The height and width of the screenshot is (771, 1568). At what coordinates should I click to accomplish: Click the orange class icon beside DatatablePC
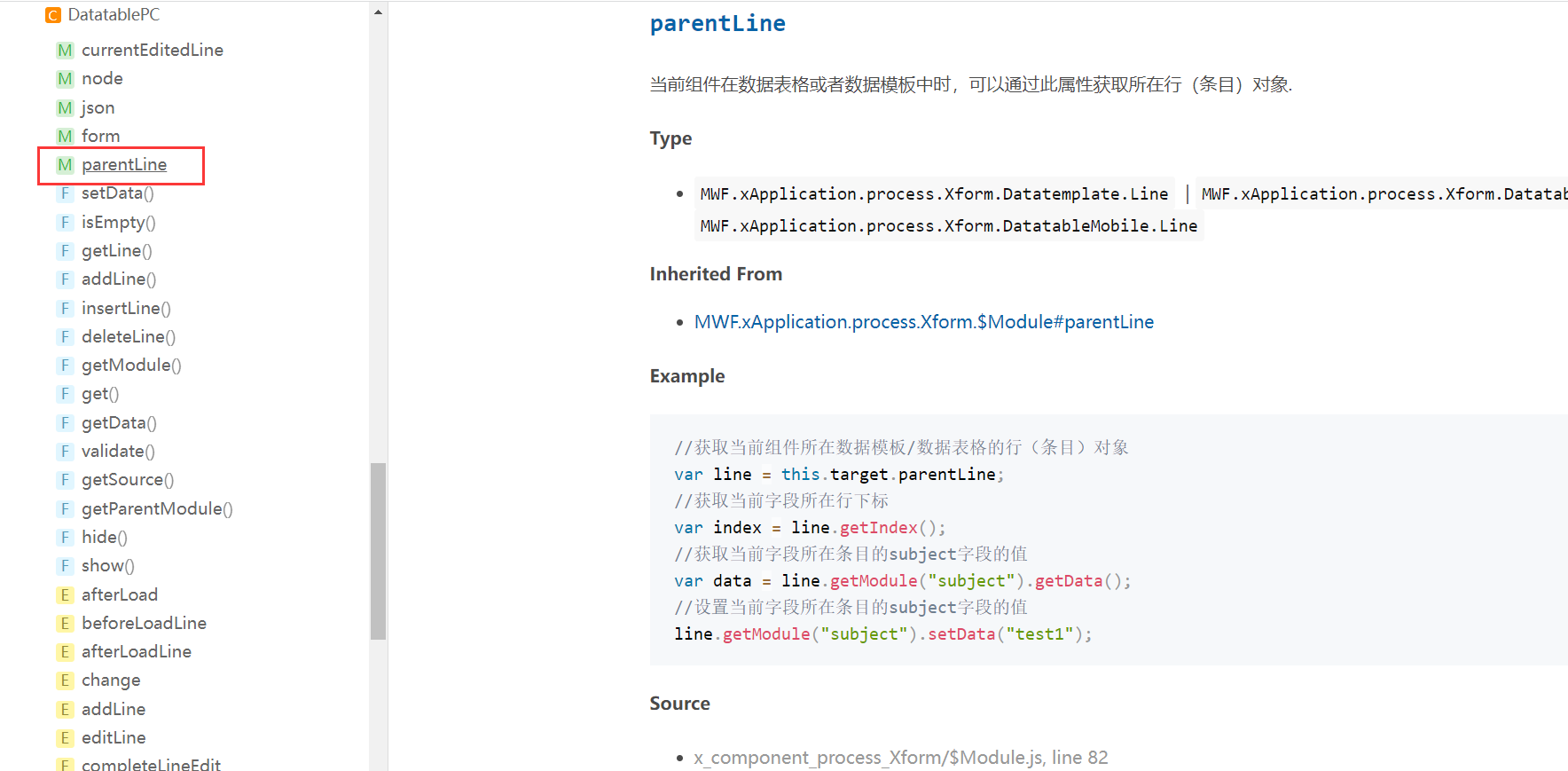(x=53, y=15)
